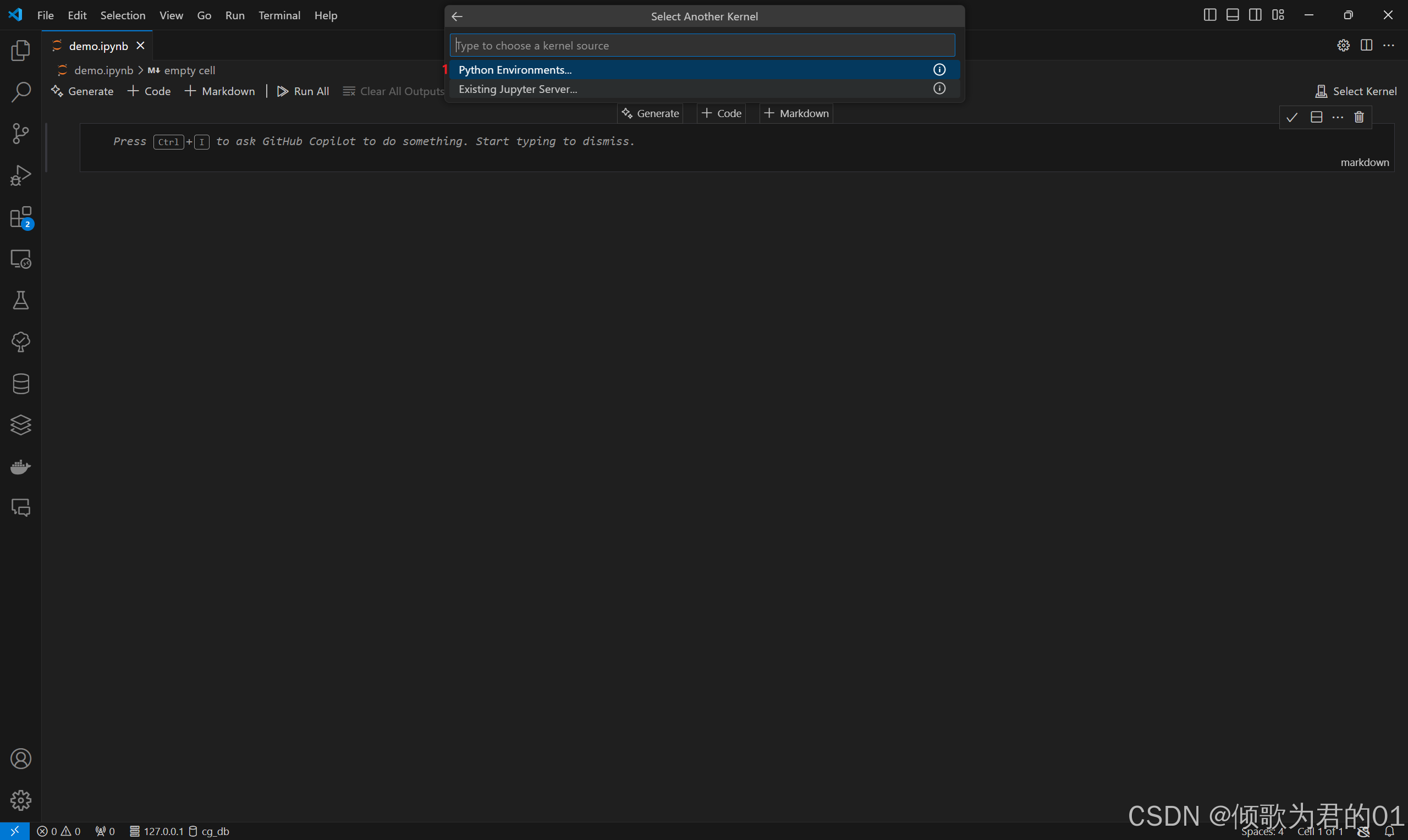Change the markdown cell language mode
Viewport: 1408px width, 840px height.
(1365, 163)
